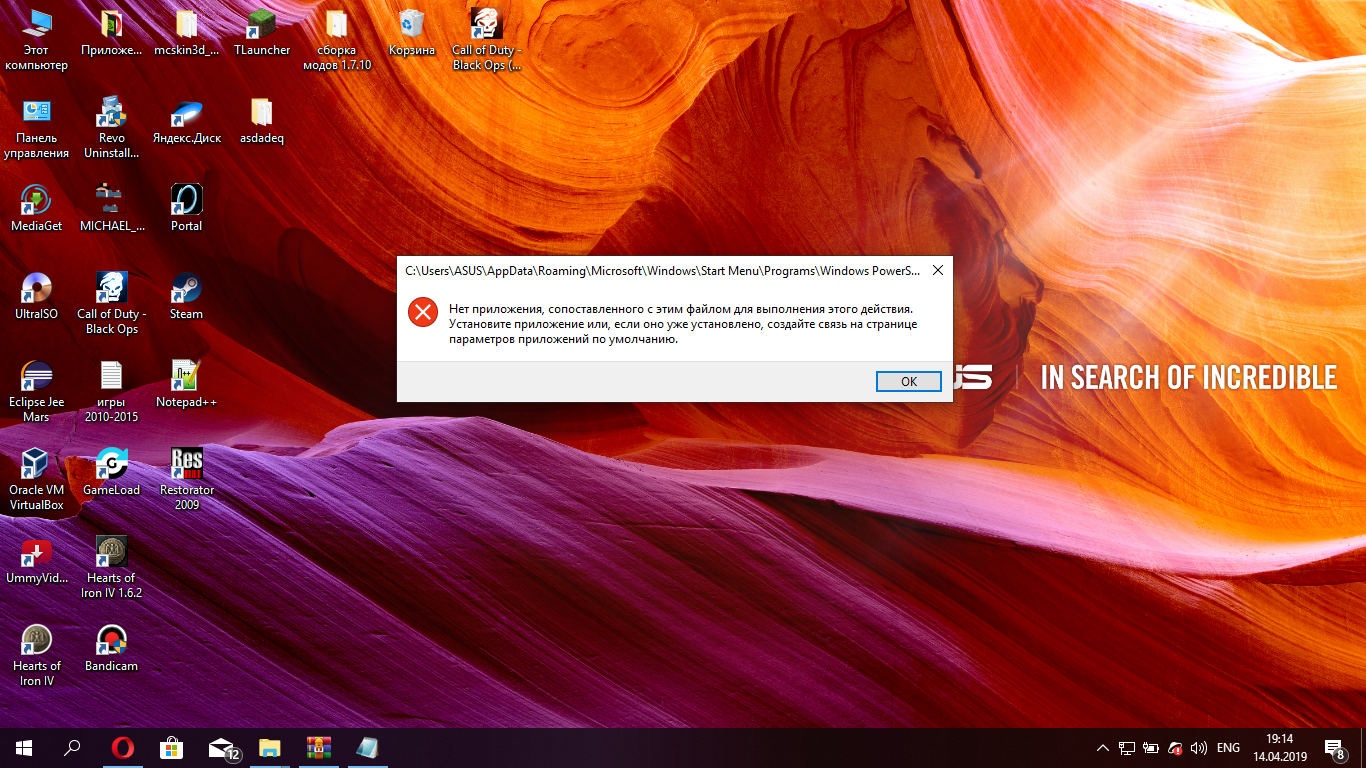The width and height of the screenshot is (1366, 768).
Task: Select the Приложе... folder icon
Action: coord(111,33)
